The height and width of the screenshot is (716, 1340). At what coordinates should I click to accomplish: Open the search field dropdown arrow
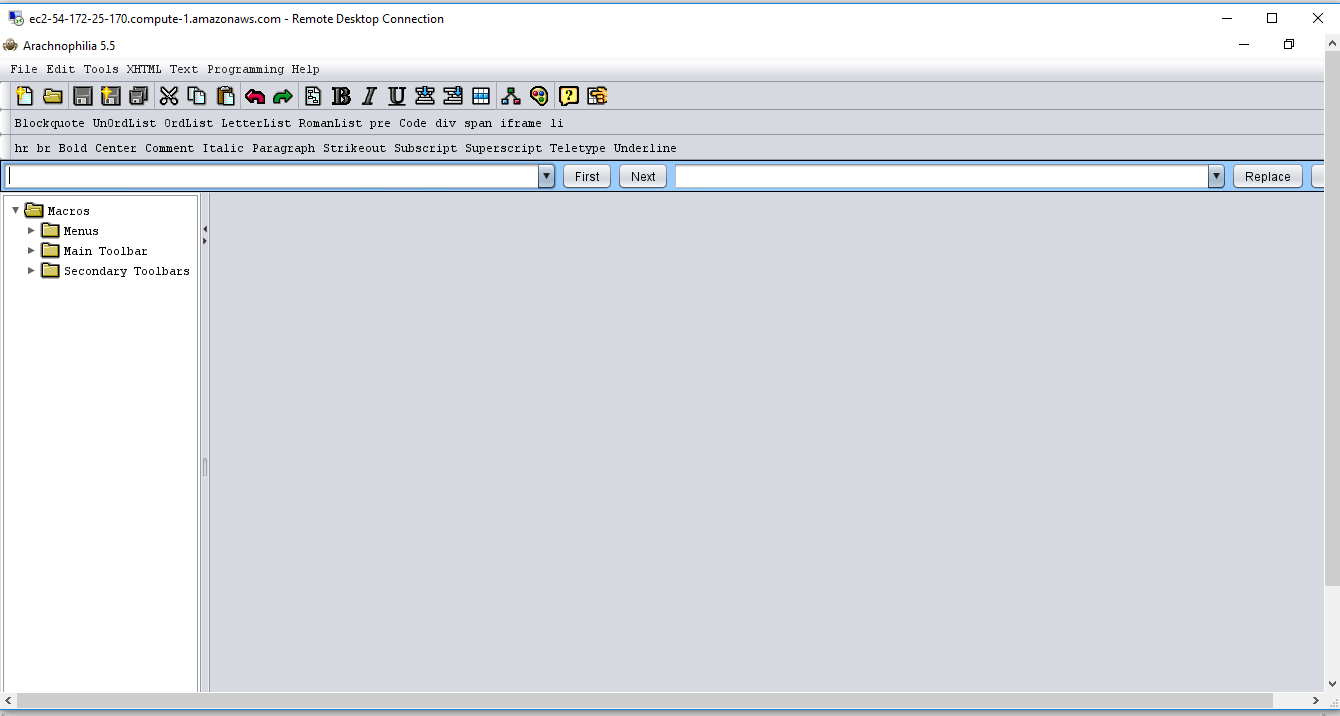(546, 177)
